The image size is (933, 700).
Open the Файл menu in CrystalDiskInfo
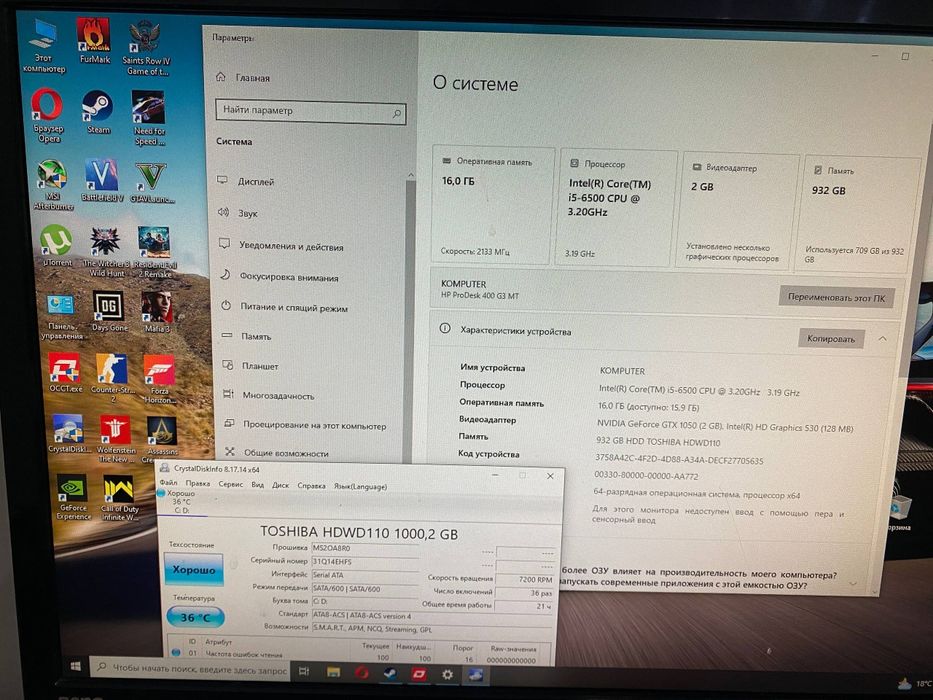tap(168, 483)
